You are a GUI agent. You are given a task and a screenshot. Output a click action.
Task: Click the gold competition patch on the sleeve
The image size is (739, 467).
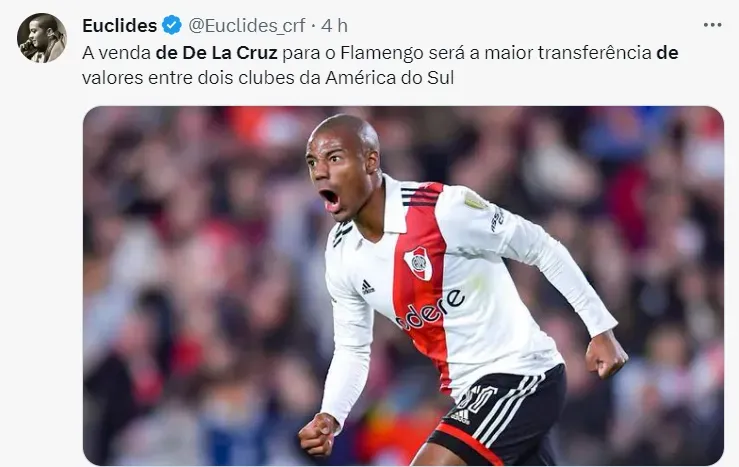[x=476, y=200]
